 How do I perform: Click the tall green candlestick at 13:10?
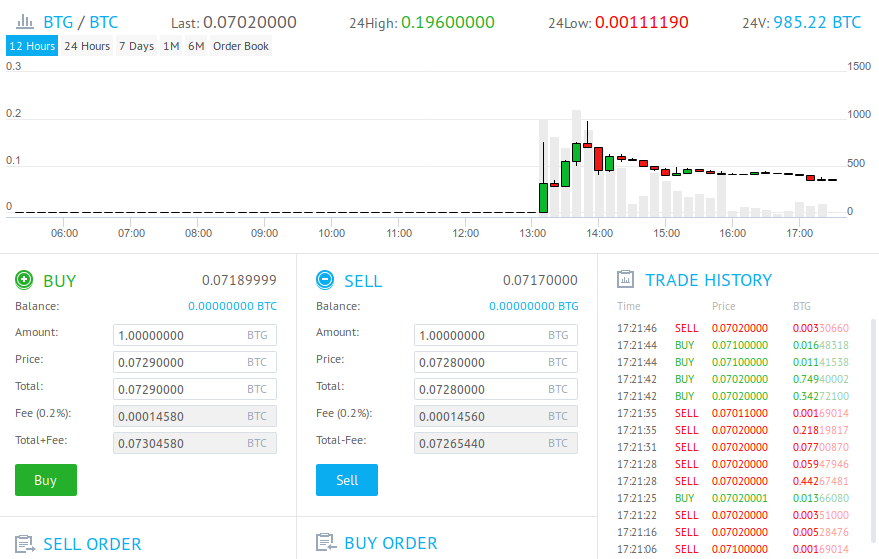tap(543, 198)
